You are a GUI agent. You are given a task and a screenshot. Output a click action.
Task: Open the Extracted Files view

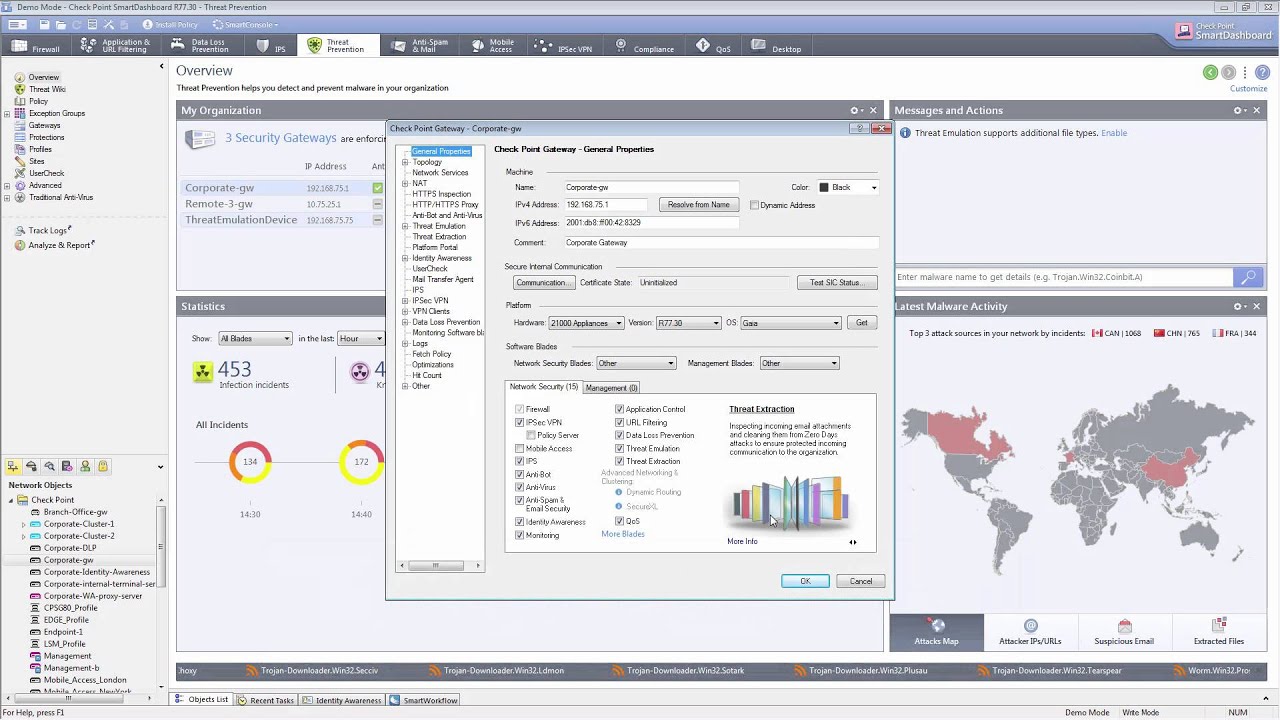(1218, 632)
